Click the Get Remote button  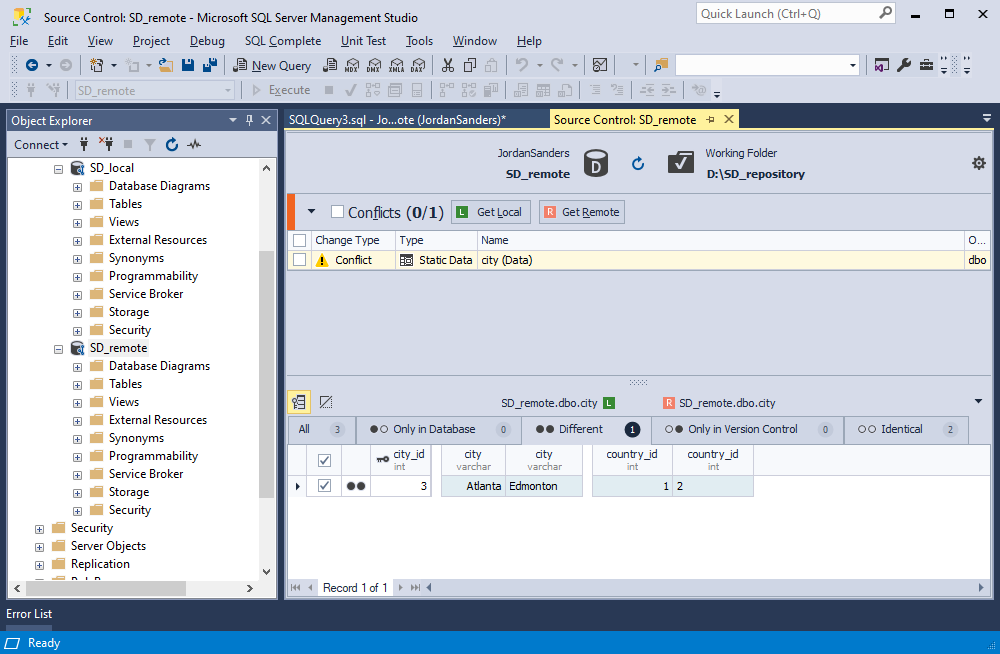pyautogui.click(x=582, y=212)
